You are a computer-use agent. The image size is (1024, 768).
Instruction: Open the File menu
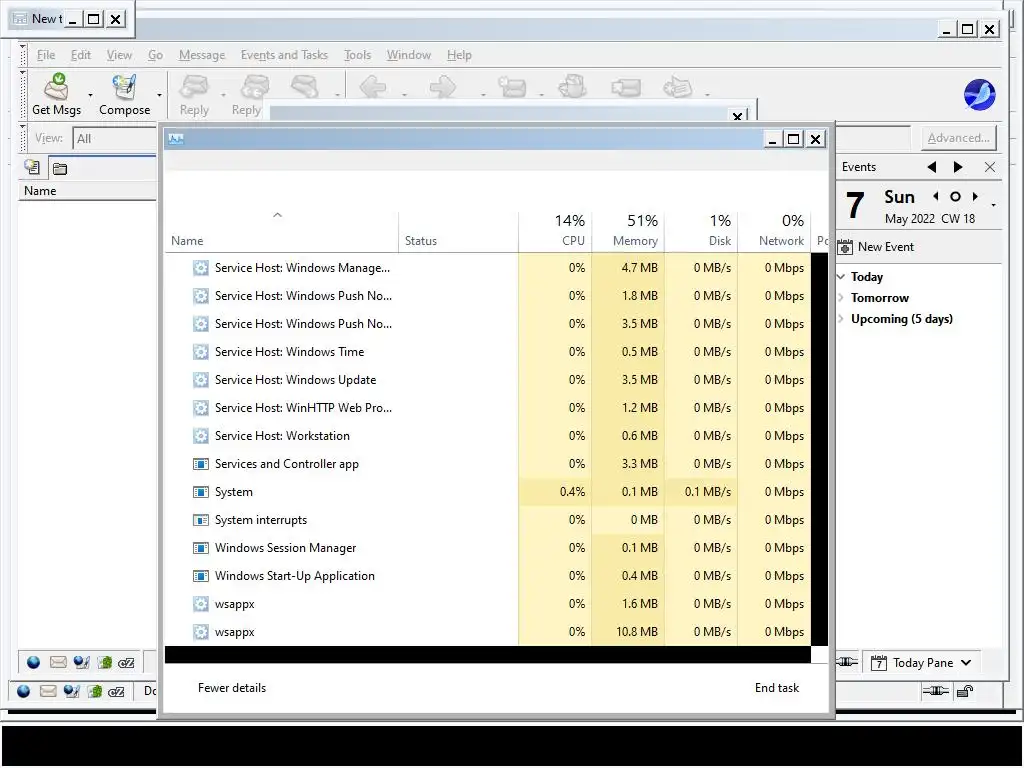46,55
